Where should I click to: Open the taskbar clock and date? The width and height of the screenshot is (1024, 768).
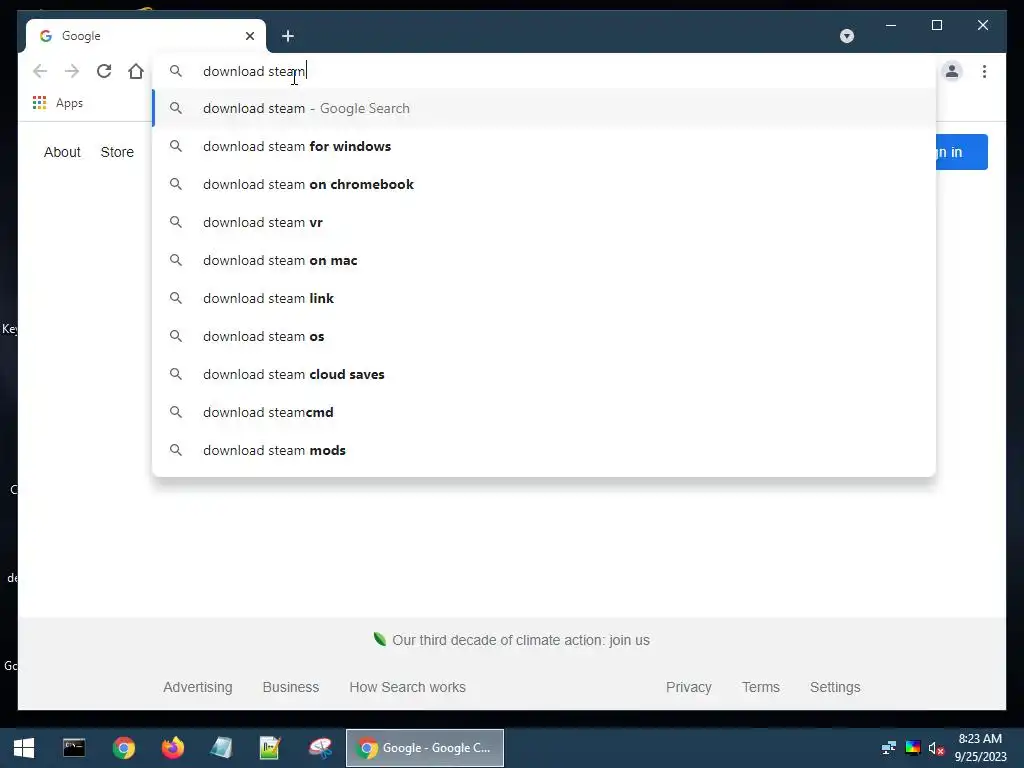[980, 748]
